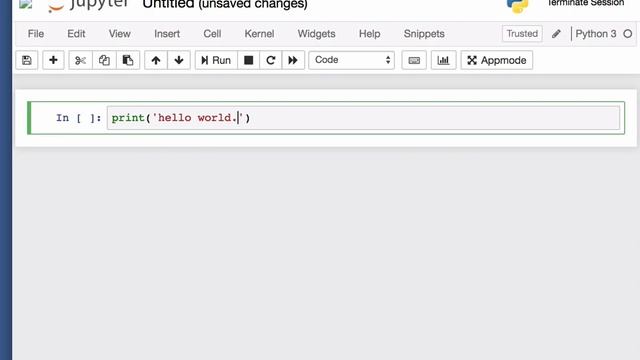Open the Help menu
The height and width of the screenshot is (360, 640).
369,34
